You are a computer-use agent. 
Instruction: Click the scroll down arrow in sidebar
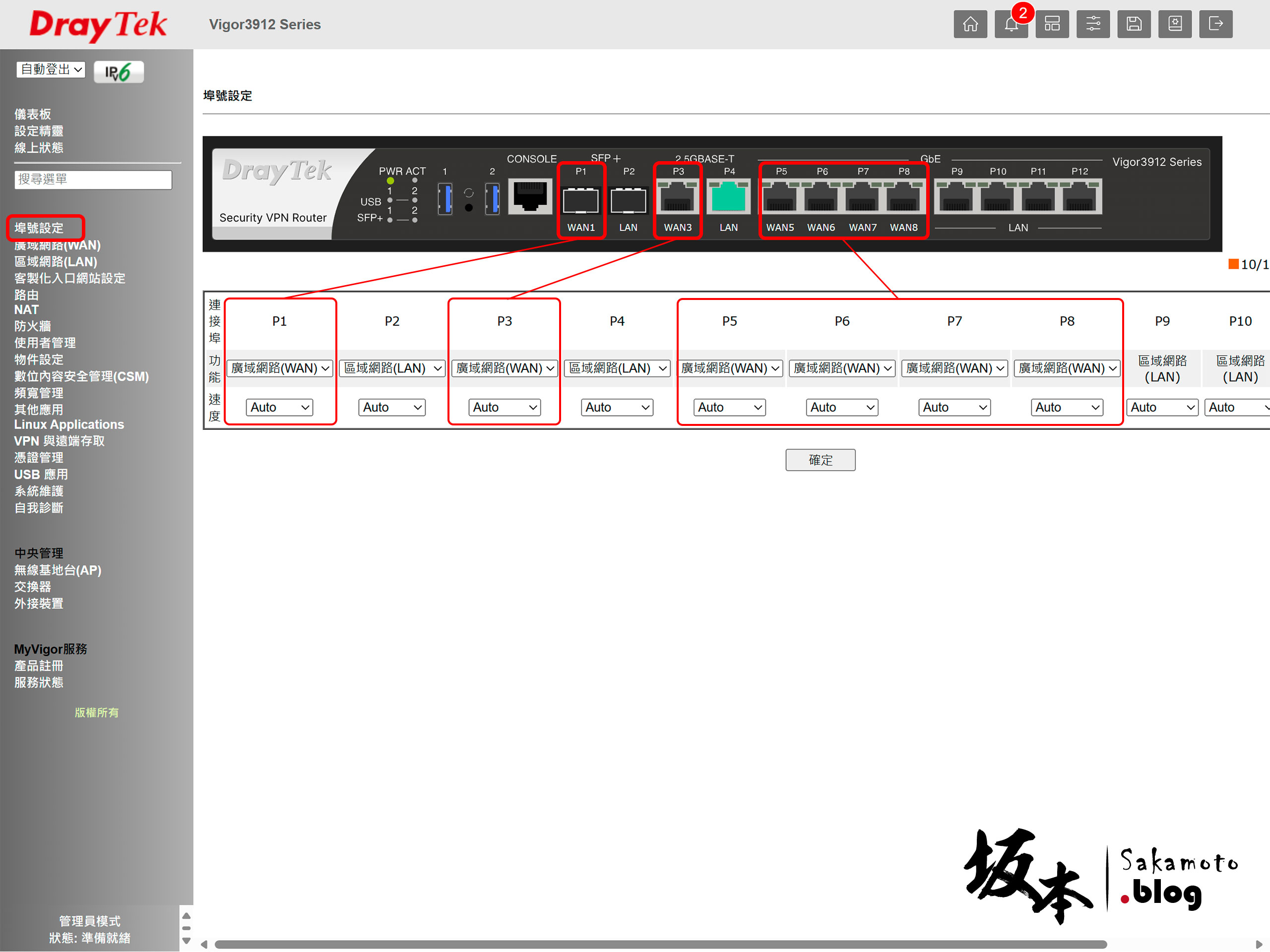click(x=186, y=941)
